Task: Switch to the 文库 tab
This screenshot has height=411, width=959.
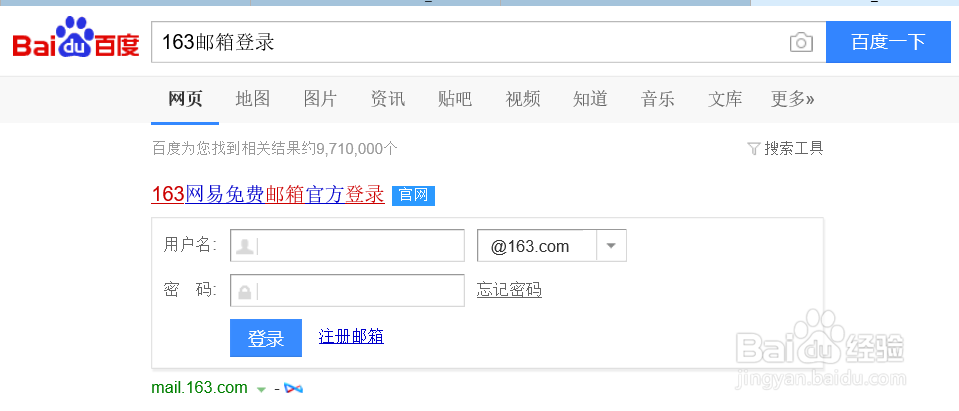Action: (x=725, y=98)
